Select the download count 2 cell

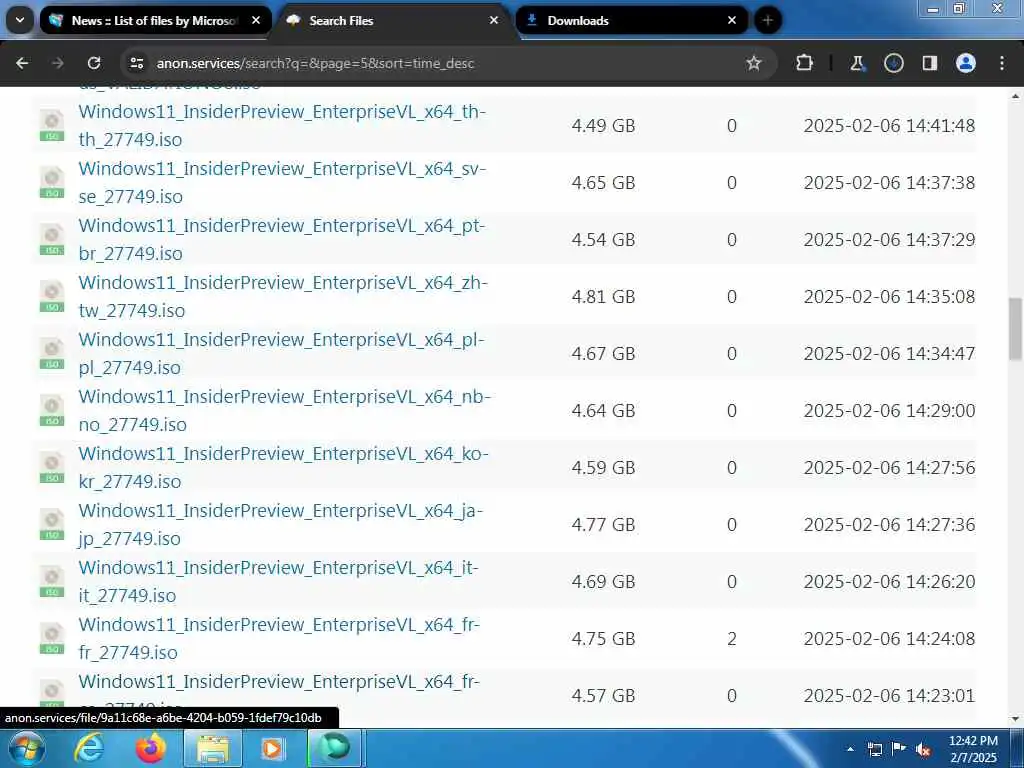coord(731,638)
